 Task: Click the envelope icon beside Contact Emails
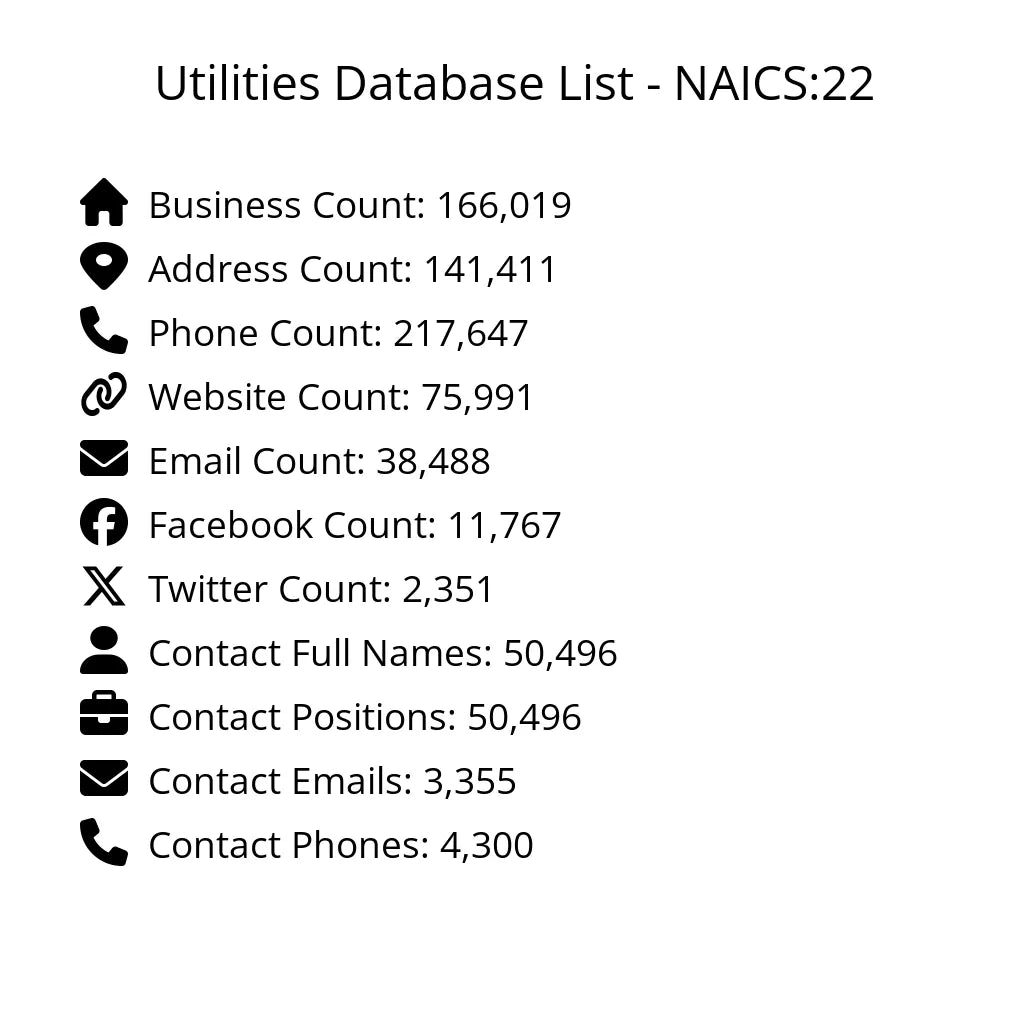pos(104,779)
